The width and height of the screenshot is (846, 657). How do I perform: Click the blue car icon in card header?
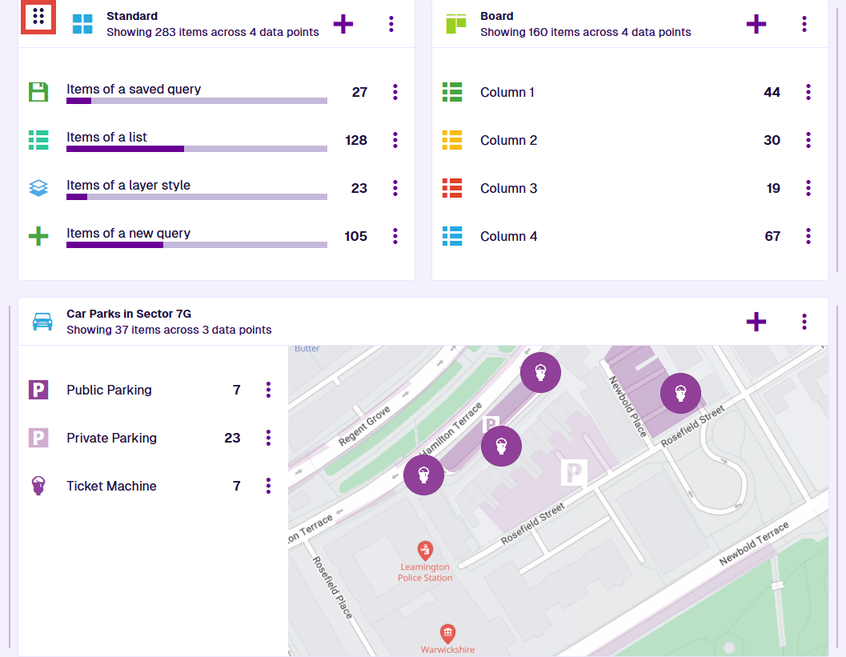(x=42, y=321)
